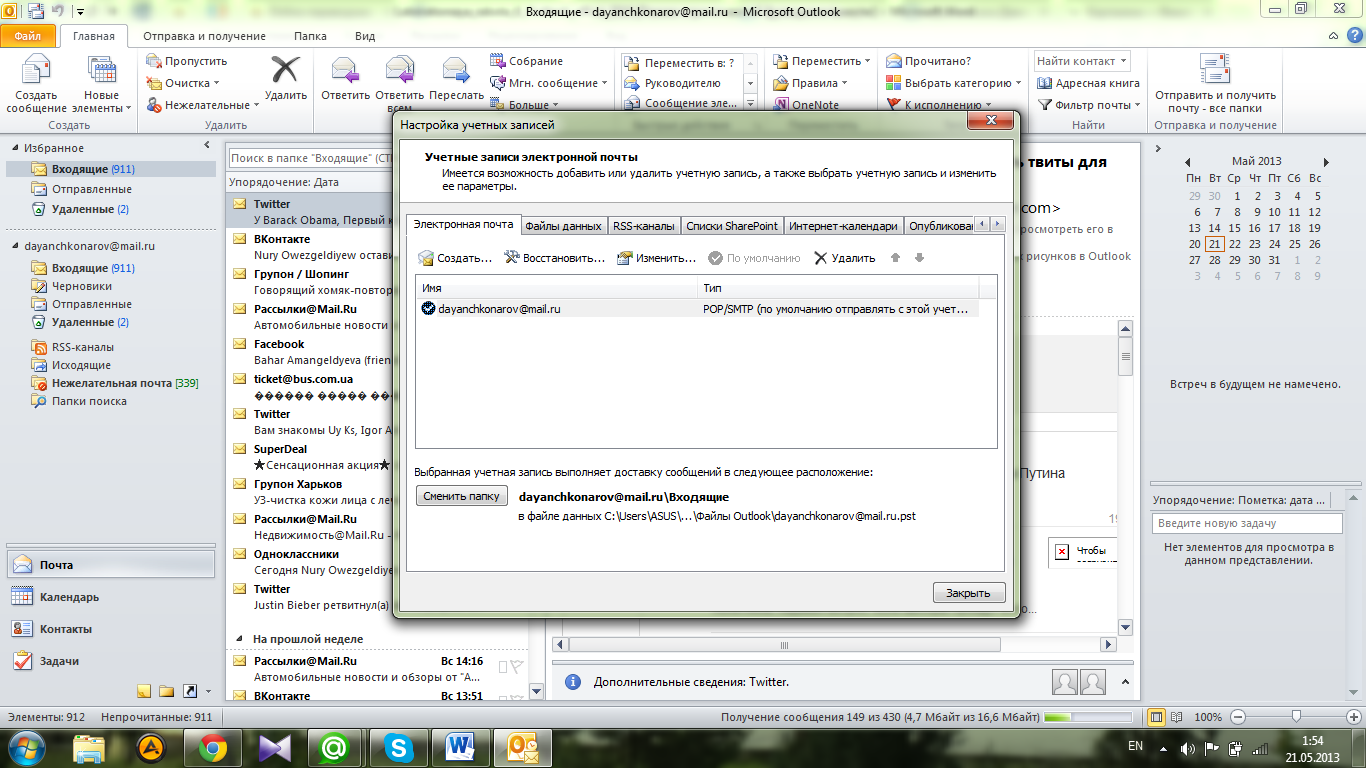Open the RSS-каналы dialog tab
The width and height of the screenshot is (1366, 768).
(643, 226)
